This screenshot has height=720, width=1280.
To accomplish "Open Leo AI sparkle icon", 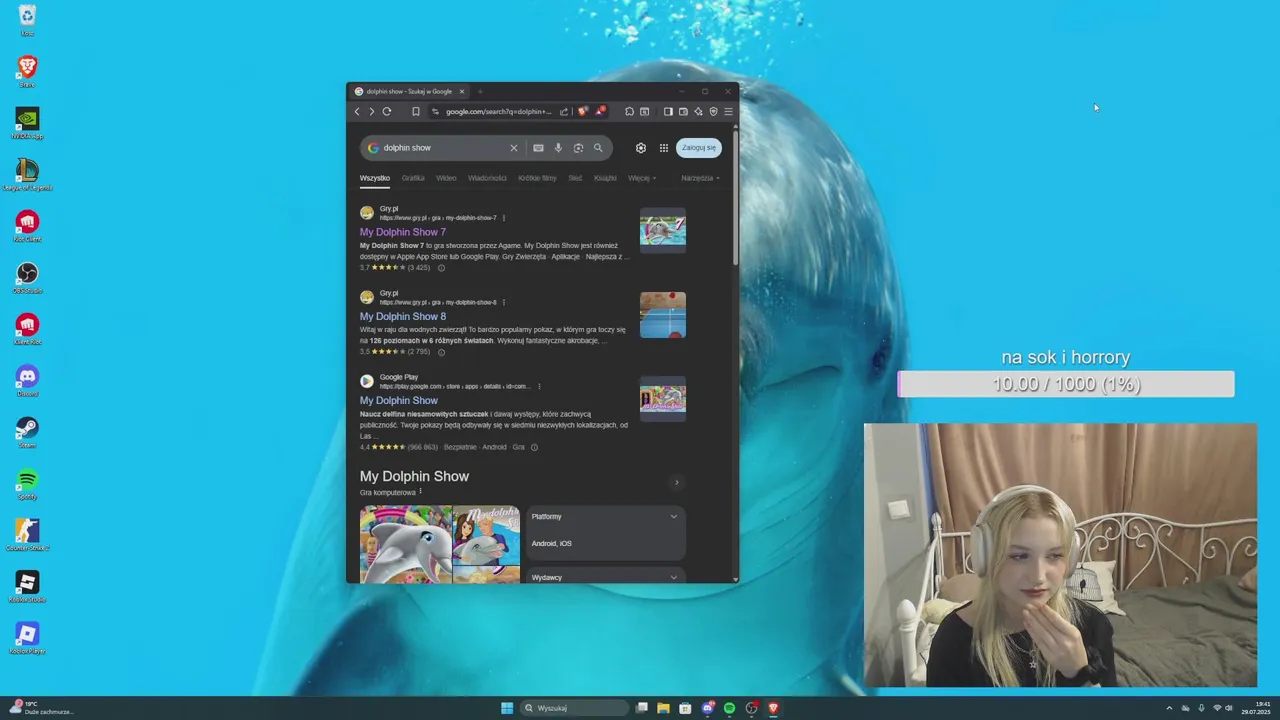I will tap(698, 111).
